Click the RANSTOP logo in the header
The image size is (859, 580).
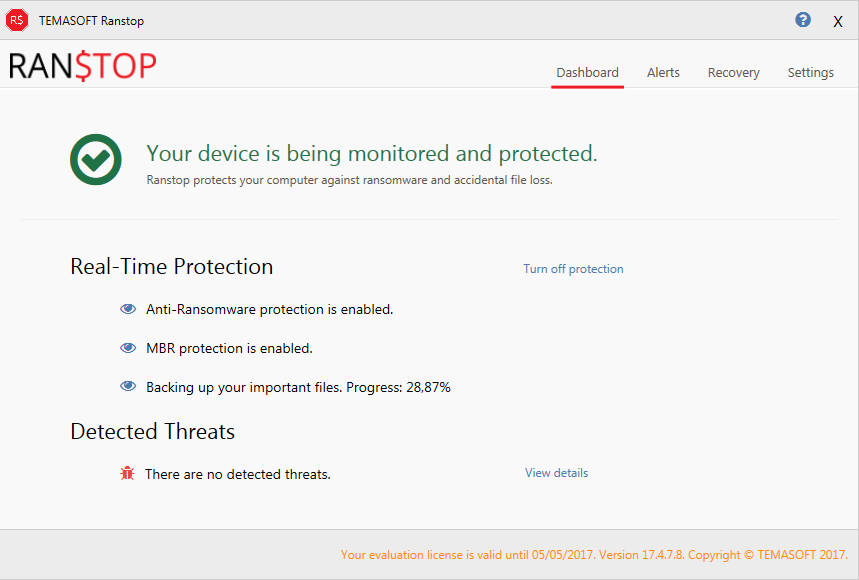click(x=83, y=66)
